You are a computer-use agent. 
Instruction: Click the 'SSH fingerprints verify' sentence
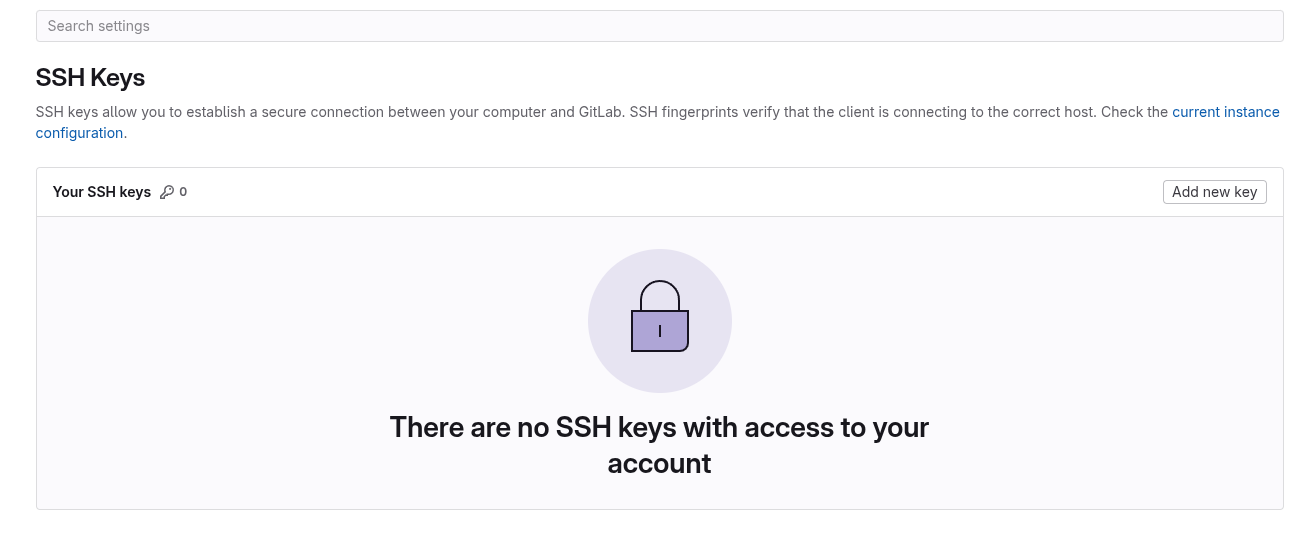(x=862, y=112)
